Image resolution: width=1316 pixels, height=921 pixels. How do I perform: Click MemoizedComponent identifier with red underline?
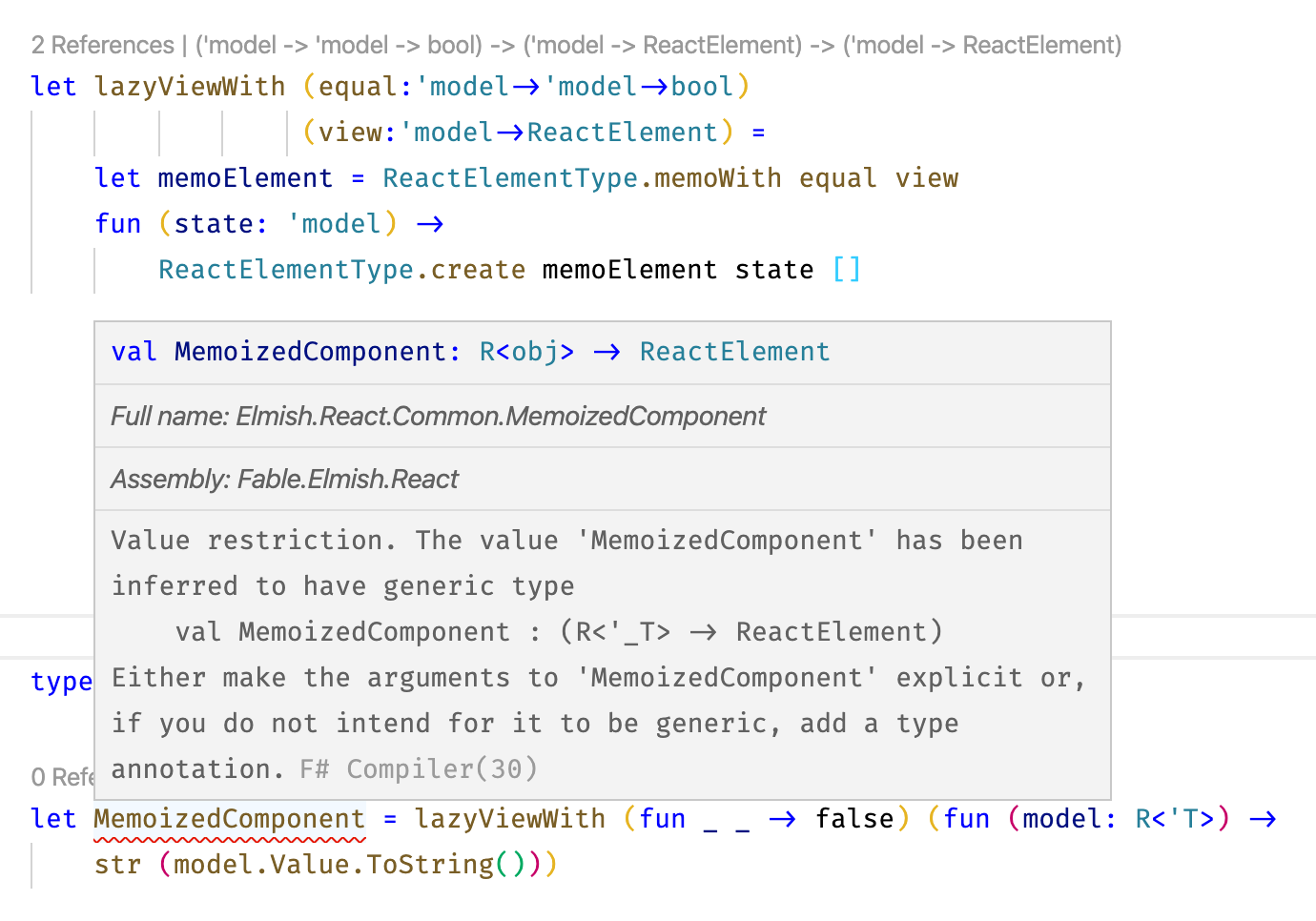pyautogui.click(x=229, y=818)
